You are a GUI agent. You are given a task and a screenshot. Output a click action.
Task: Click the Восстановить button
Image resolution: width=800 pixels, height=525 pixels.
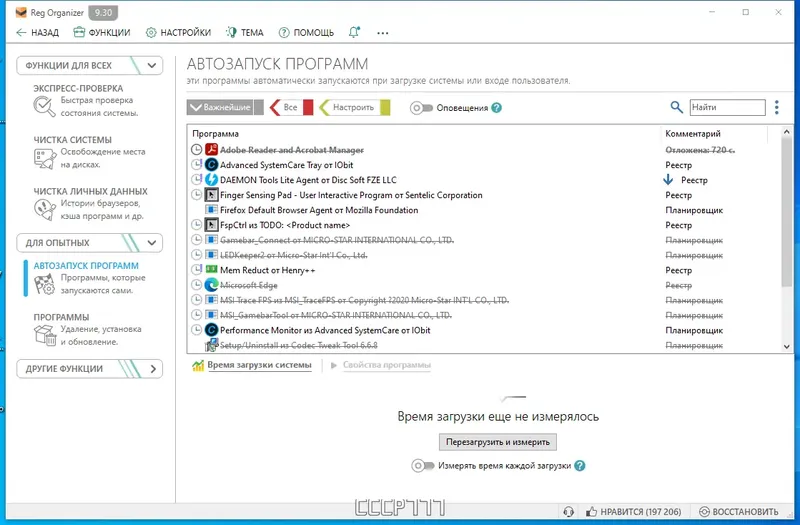[739, 511]
